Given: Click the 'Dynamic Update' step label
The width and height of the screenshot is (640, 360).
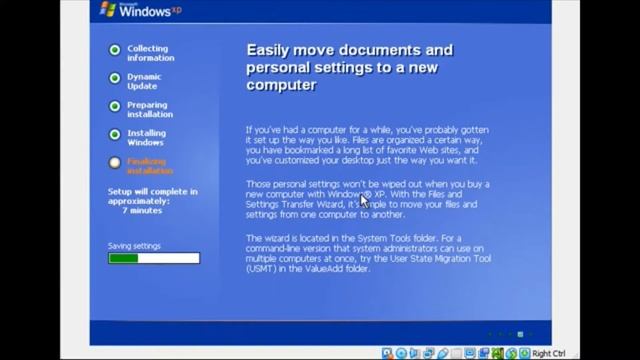Looking at the screenshot, I should coord(144,81).
